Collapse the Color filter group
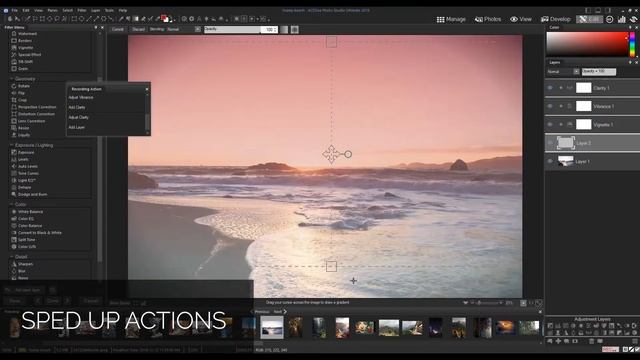Image resolution: width=640 pixels, height=360 pixels. tap(11, 204)
